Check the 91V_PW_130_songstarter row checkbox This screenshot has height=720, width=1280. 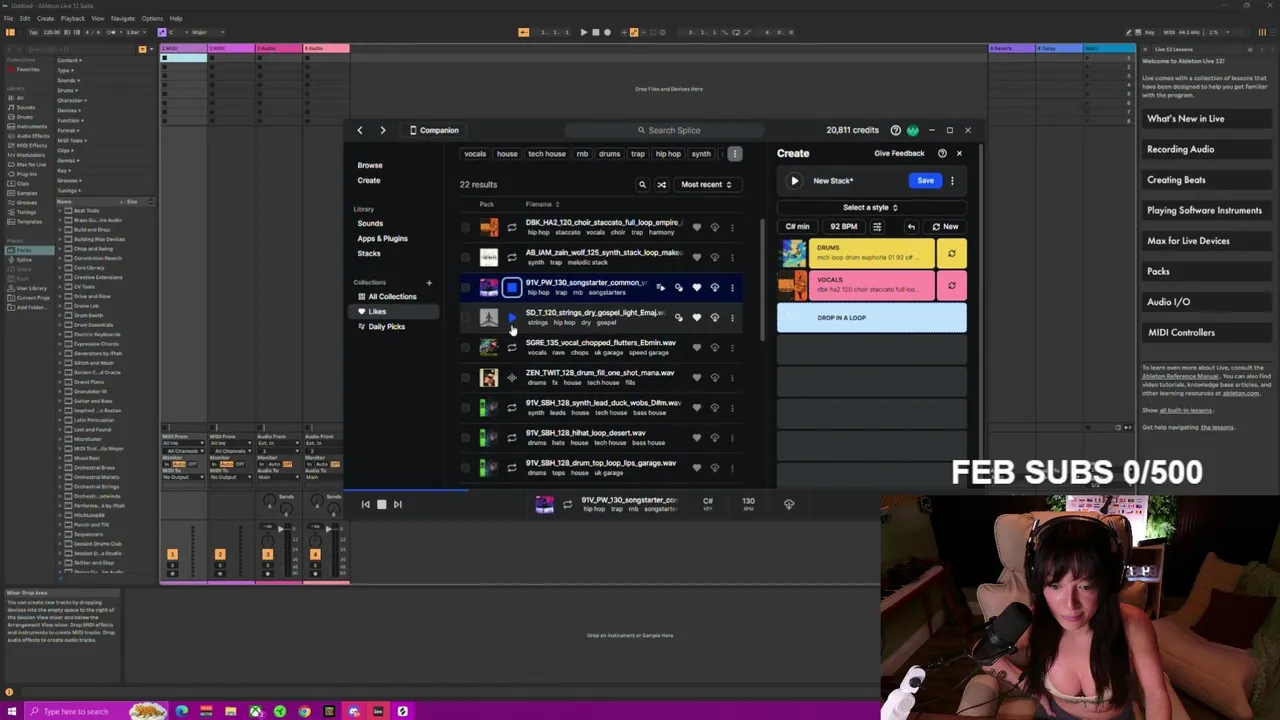click(x=466, y=288)
